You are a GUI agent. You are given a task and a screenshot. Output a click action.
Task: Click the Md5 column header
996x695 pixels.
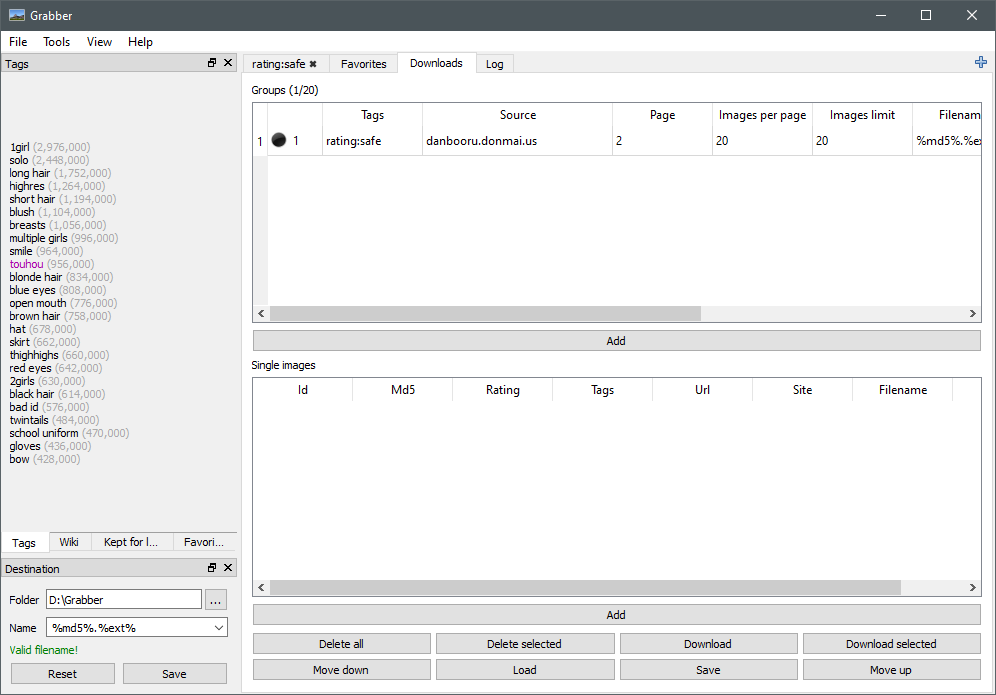pos(403,389)
